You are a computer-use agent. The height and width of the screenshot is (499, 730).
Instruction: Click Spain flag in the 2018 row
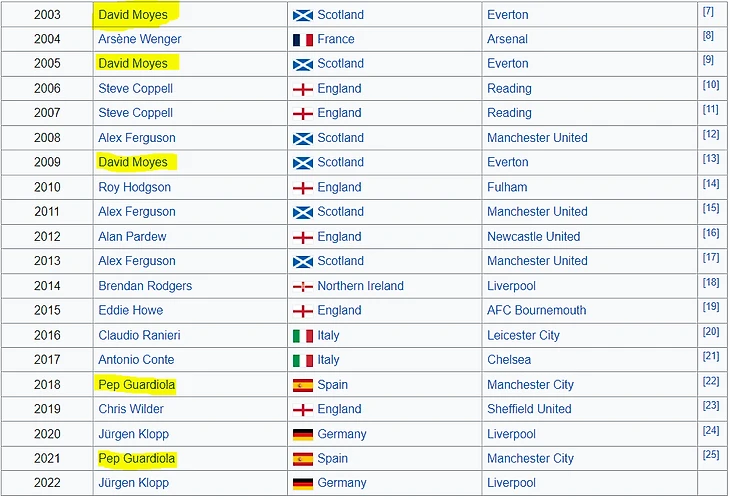(302, 385)
